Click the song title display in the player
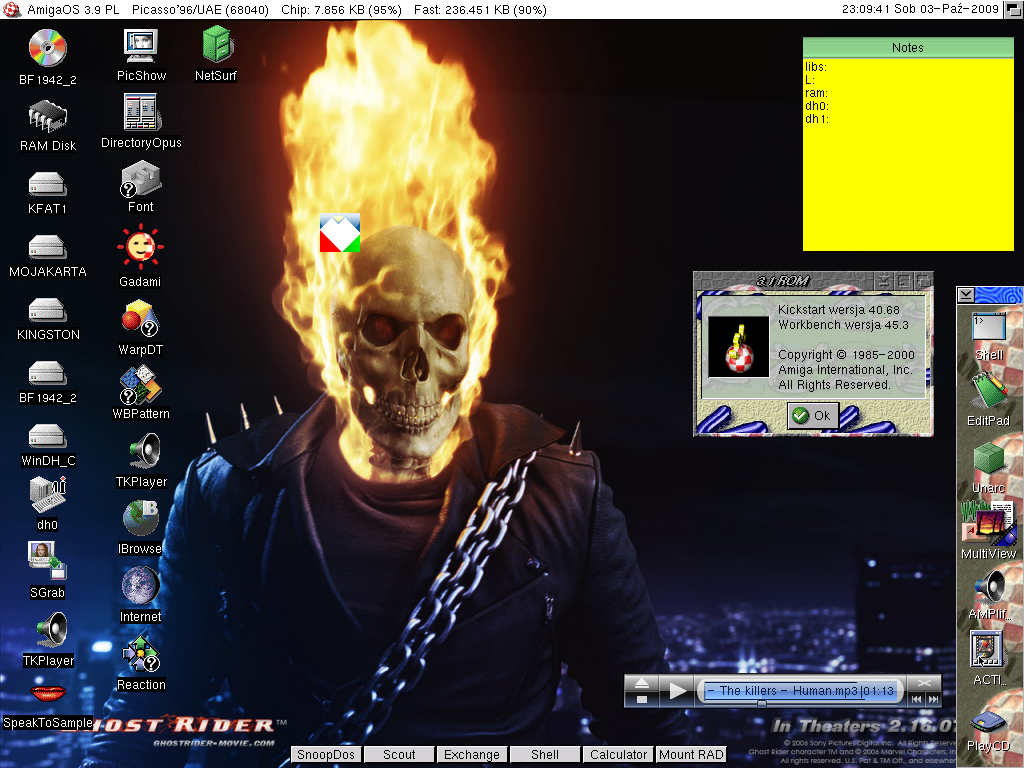The height and width of the screenshot is (768, 1024). (801, 691)
